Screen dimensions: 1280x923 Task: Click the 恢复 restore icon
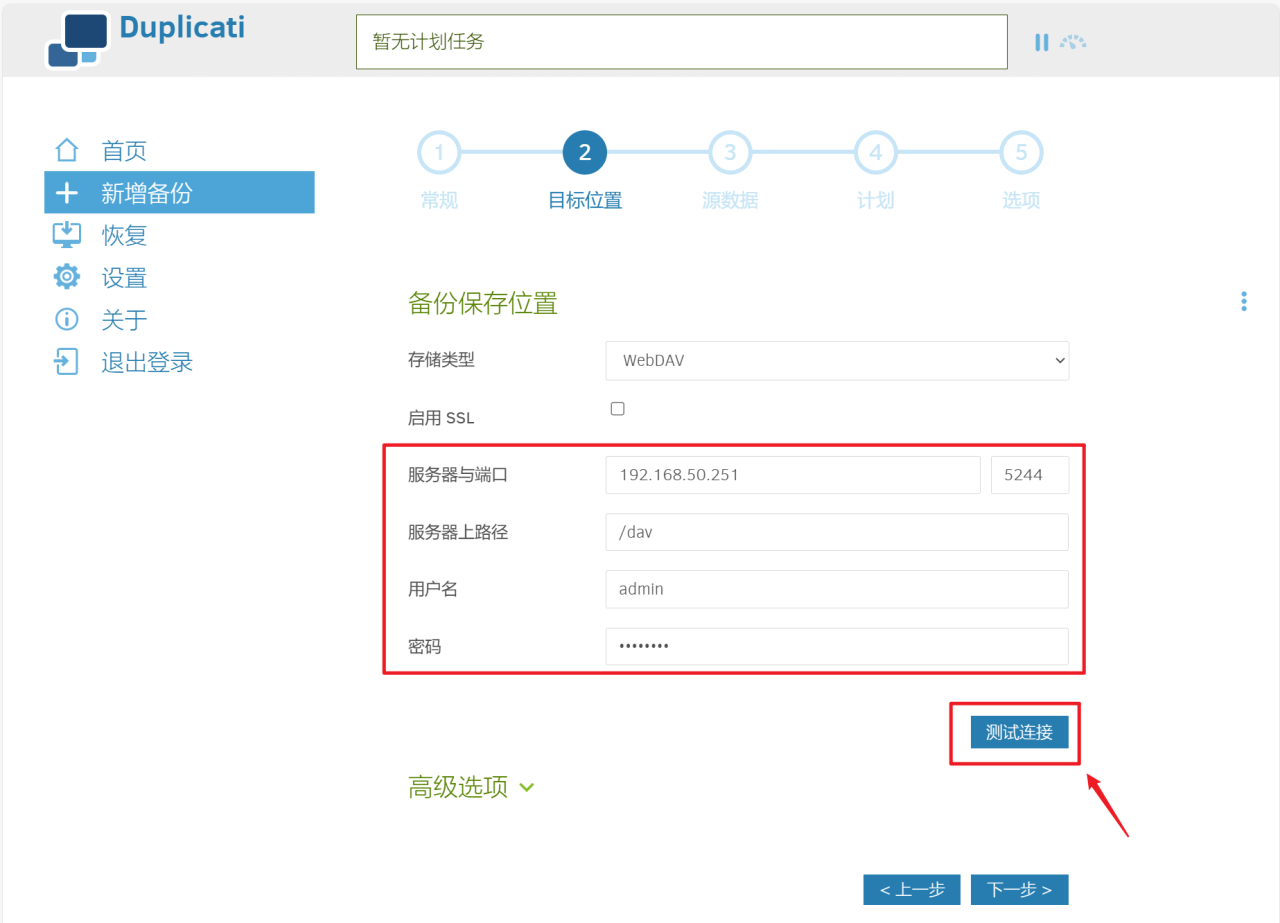click(66, 234)
